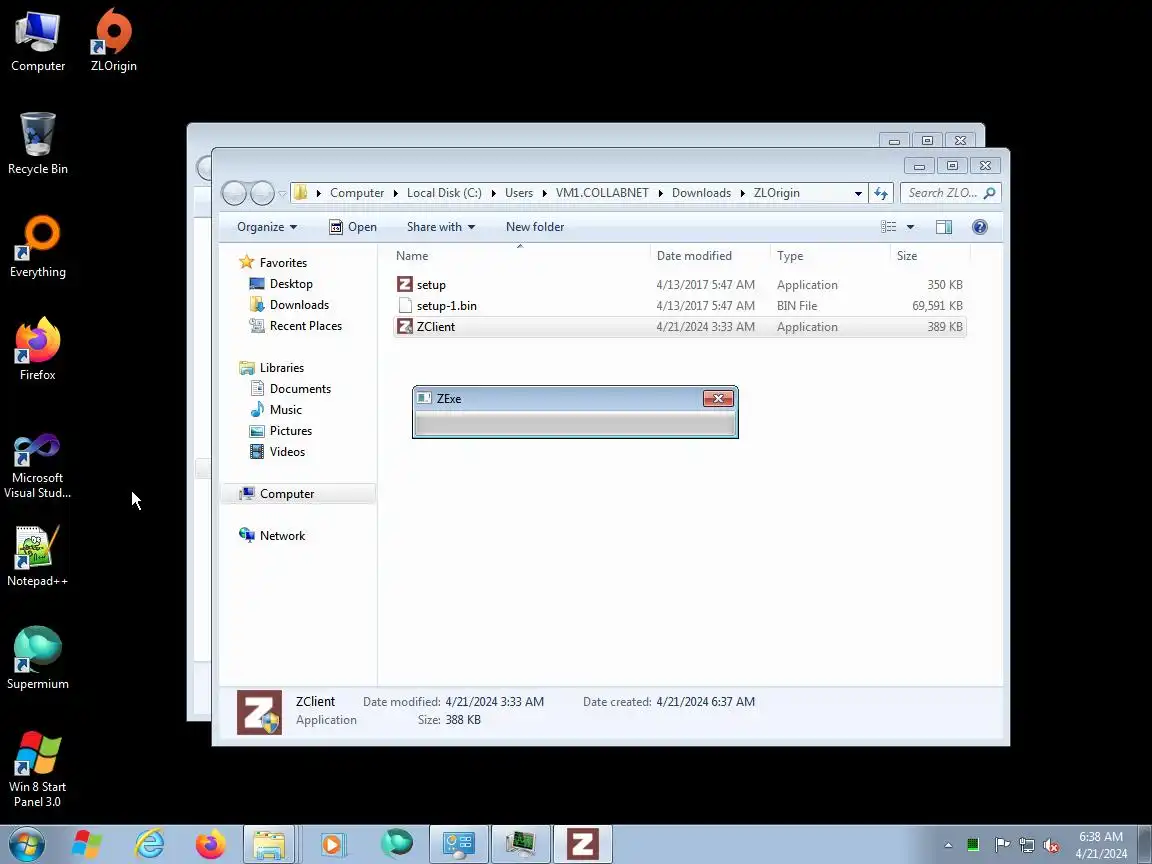The height and width of the screenshot is (864, 1152).
Task: Click VM1.COLLABNET breadcrumb segment
Action: [x=602, y=193]
